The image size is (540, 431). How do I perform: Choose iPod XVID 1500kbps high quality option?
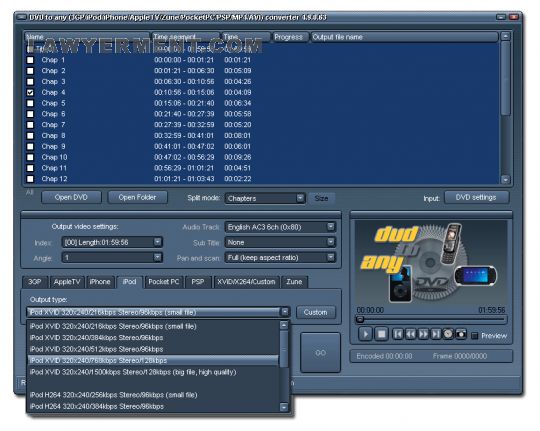[x=153, y=372]
